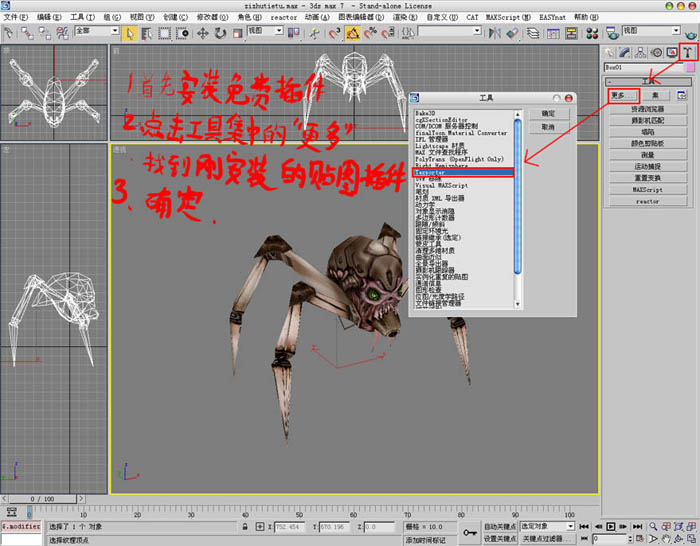The width and height of the screenshot is (700, 546).
Task: Open reactor menu
Action: [x=283, y=17]
